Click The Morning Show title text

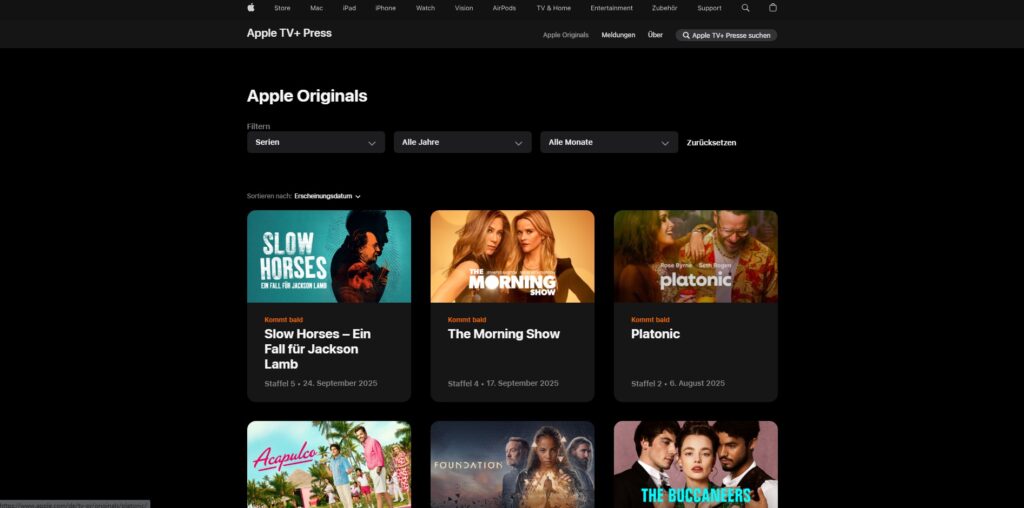tap(504, 334)
